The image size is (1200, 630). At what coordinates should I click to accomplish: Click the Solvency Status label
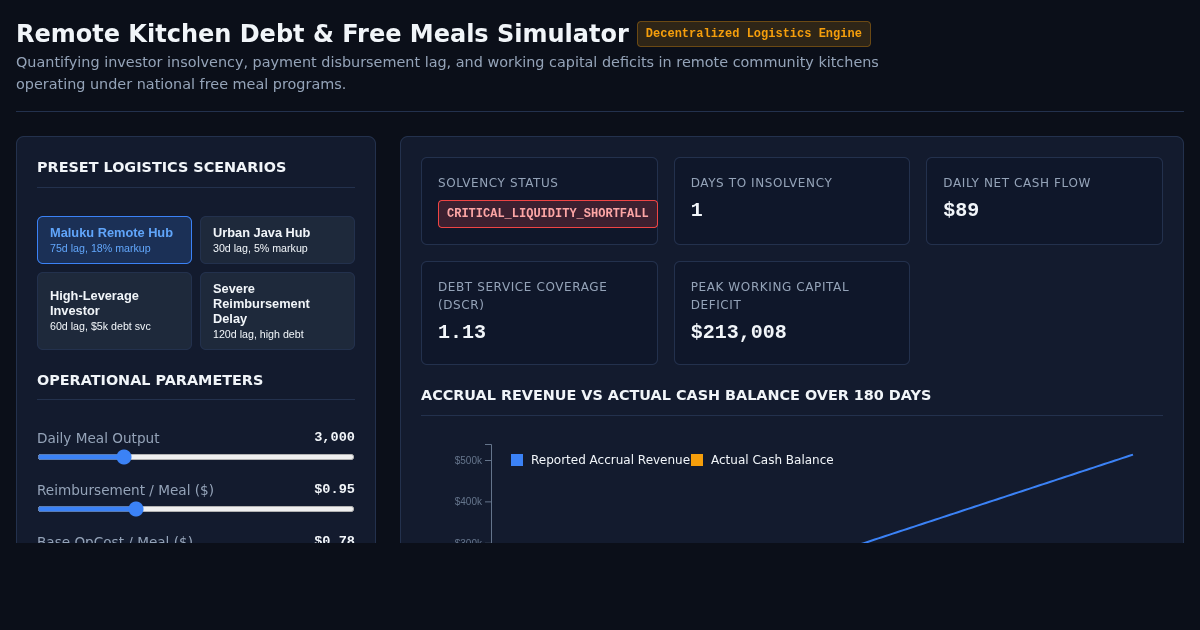(x=498, y=183)
